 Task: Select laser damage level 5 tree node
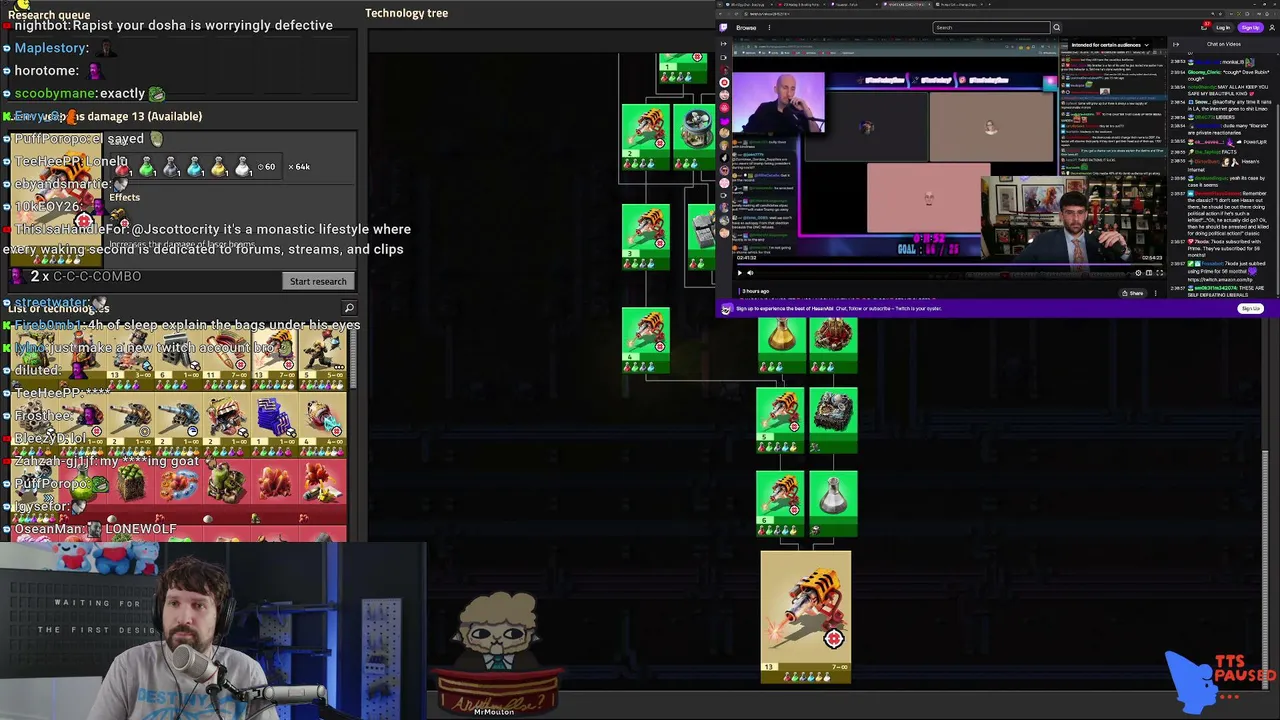click(780, 420)
